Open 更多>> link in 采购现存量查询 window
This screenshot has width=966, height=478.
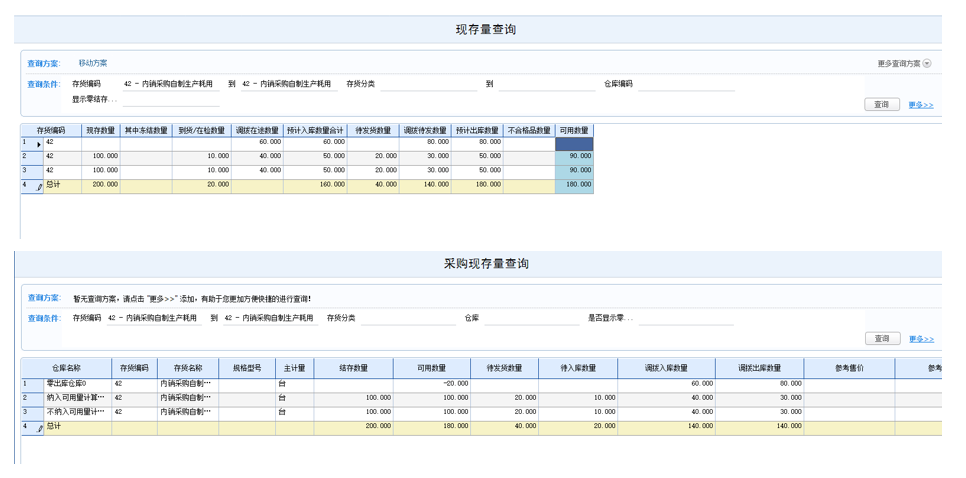tap(921, 339)
